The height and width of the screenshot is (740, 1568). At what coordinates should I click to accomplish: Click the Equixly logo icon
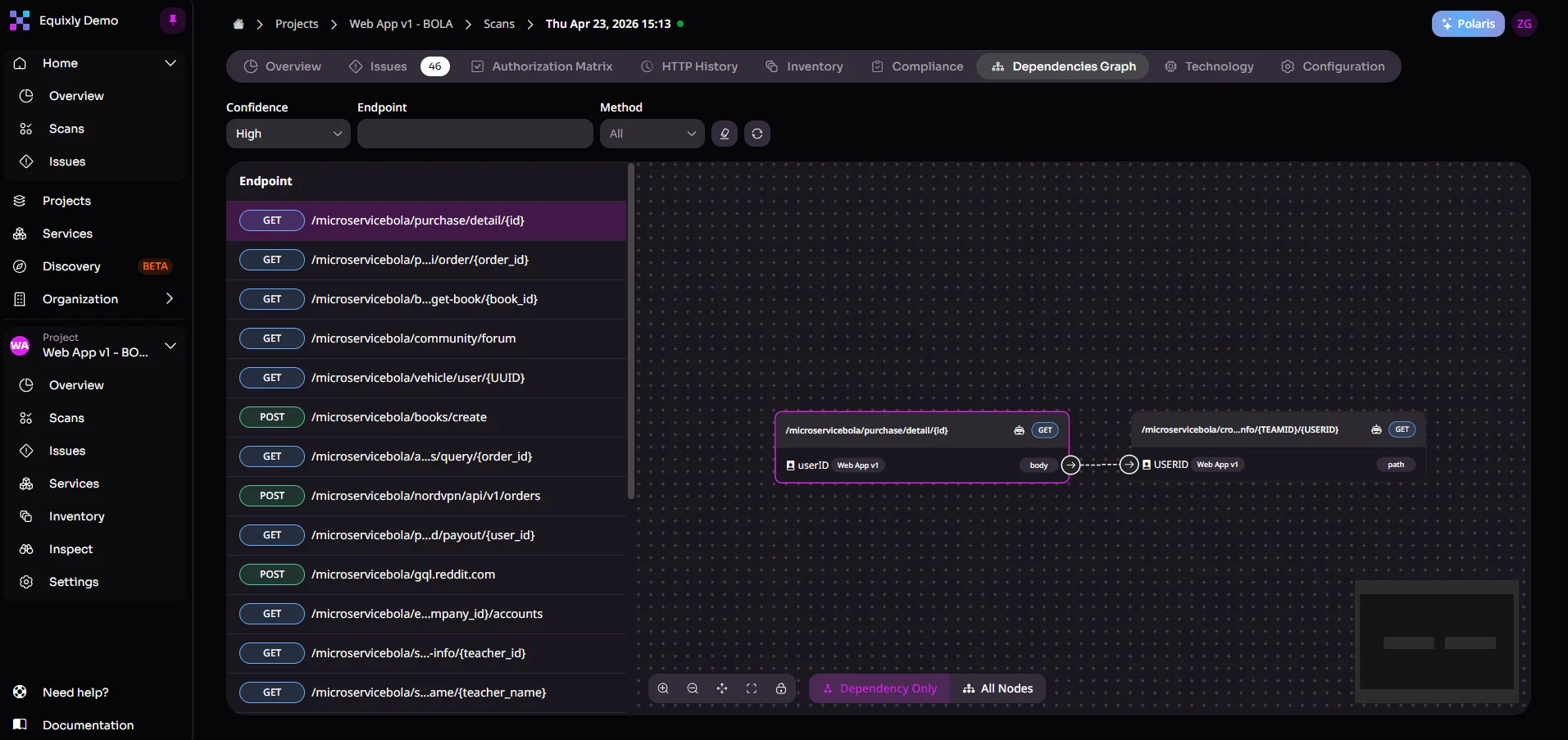point(20,20)
